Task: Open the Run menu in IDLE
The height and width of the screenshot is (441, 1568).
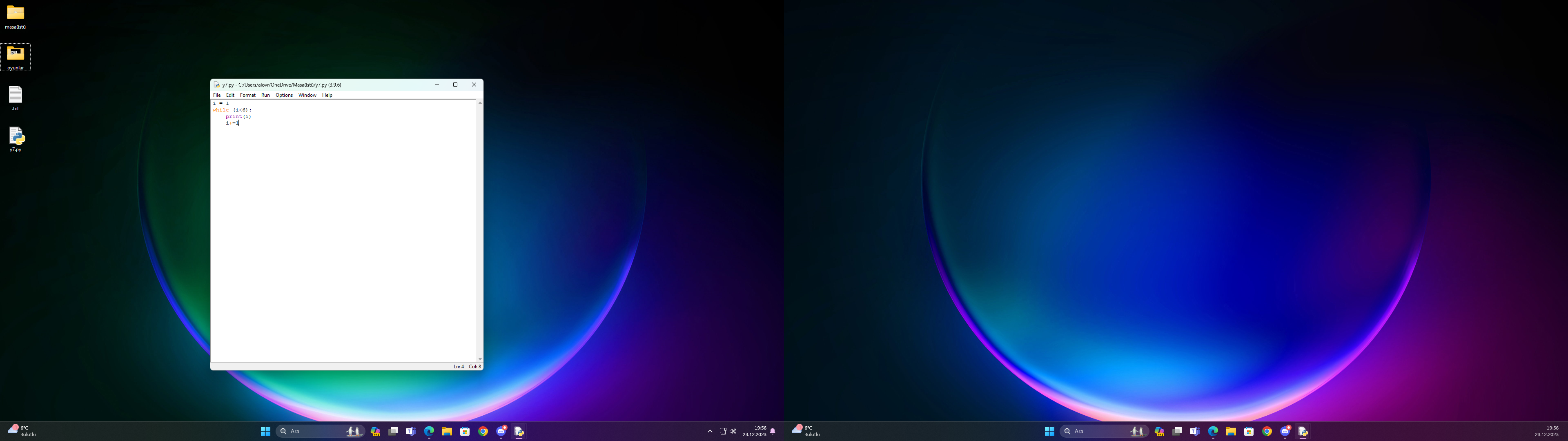Action: pyautogui.click(x=265, y=95)
